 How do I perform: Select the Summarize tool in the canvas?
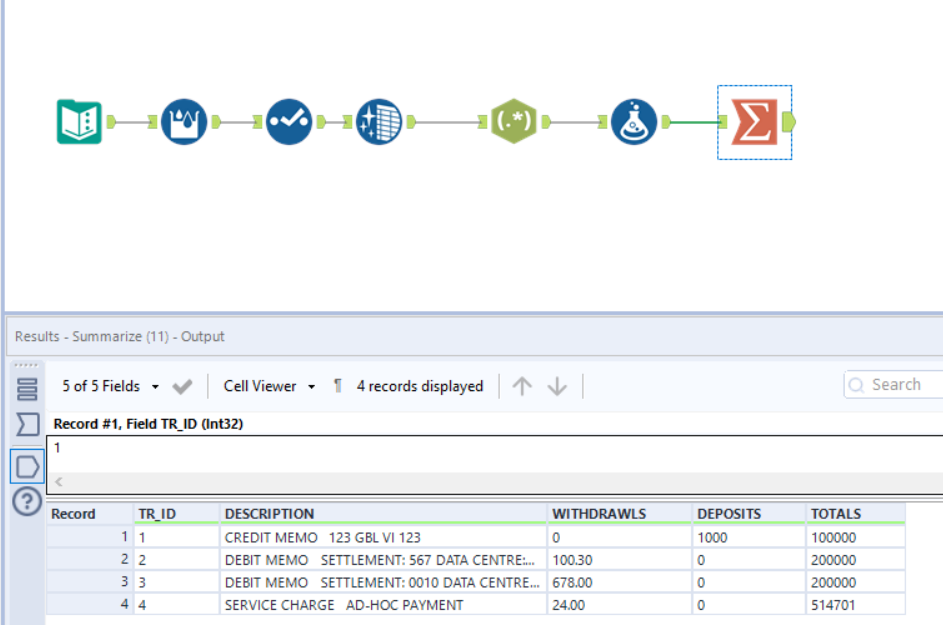pyautogui.click(x=755, y=120)
